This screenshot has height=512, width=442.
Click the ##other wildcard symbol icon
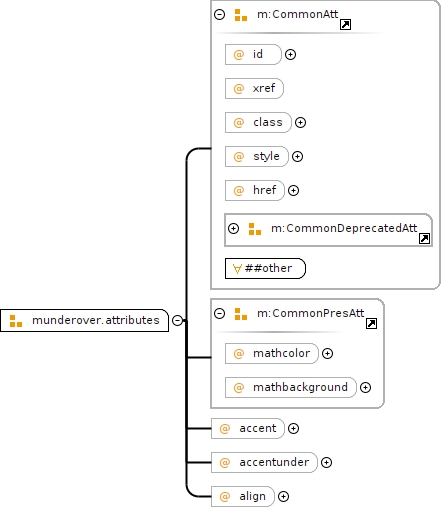(x=237, y=269)
